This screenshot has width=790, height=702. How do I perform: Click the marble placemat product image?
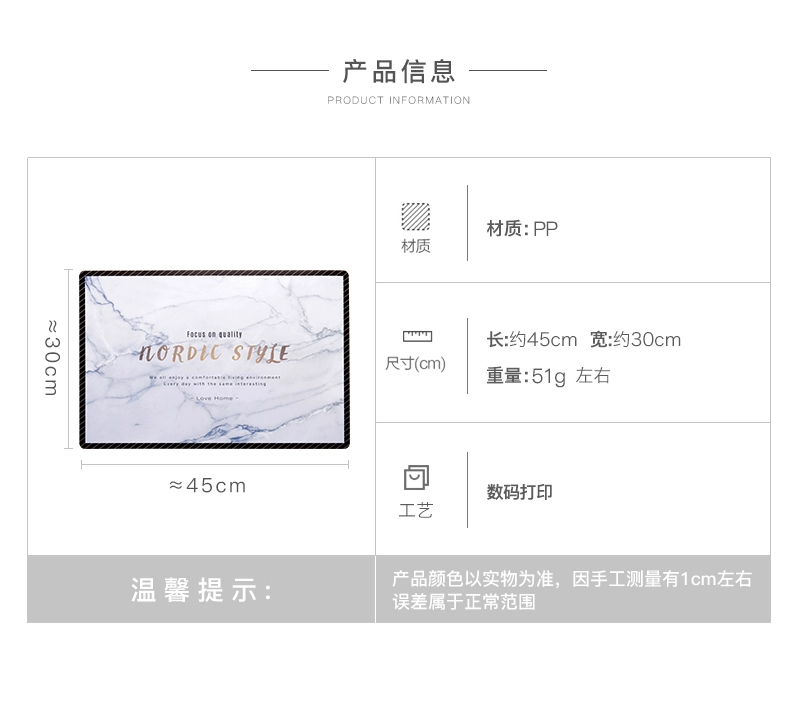click(214, 359)
